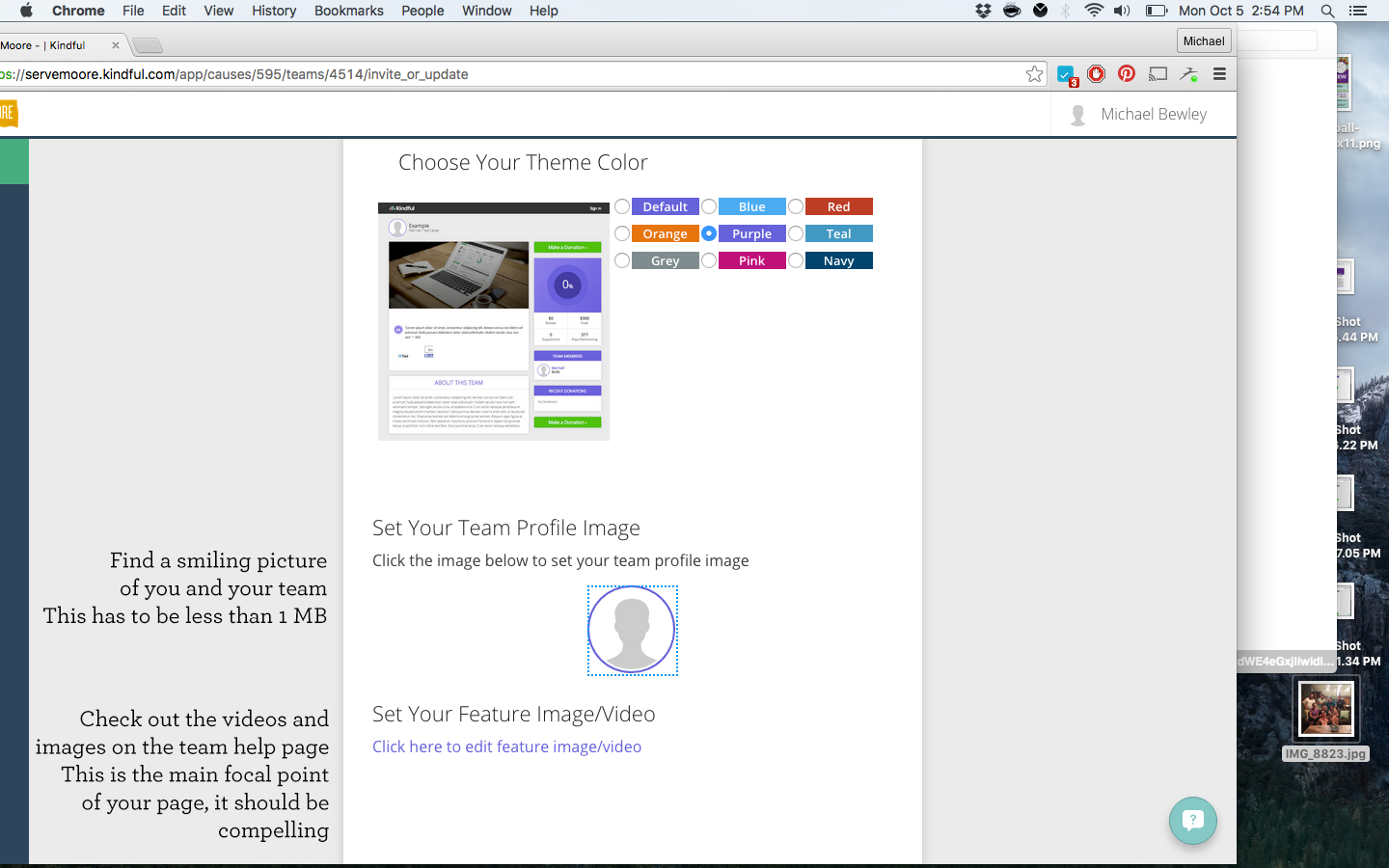Select IMG_8823.jpg desktop file thumbnail

click(x=1326, y=708)
